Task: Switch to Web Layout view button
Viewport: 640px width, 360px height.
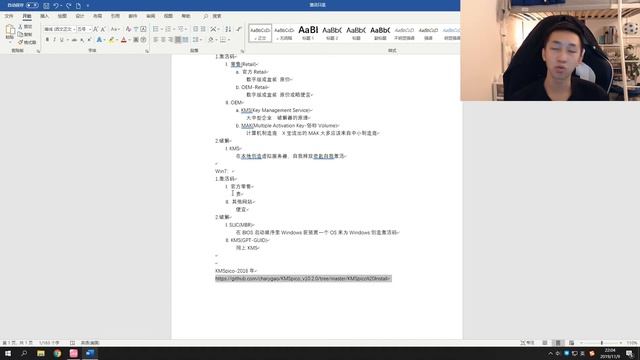Action: pyautogui.click(x=571, y=343)
